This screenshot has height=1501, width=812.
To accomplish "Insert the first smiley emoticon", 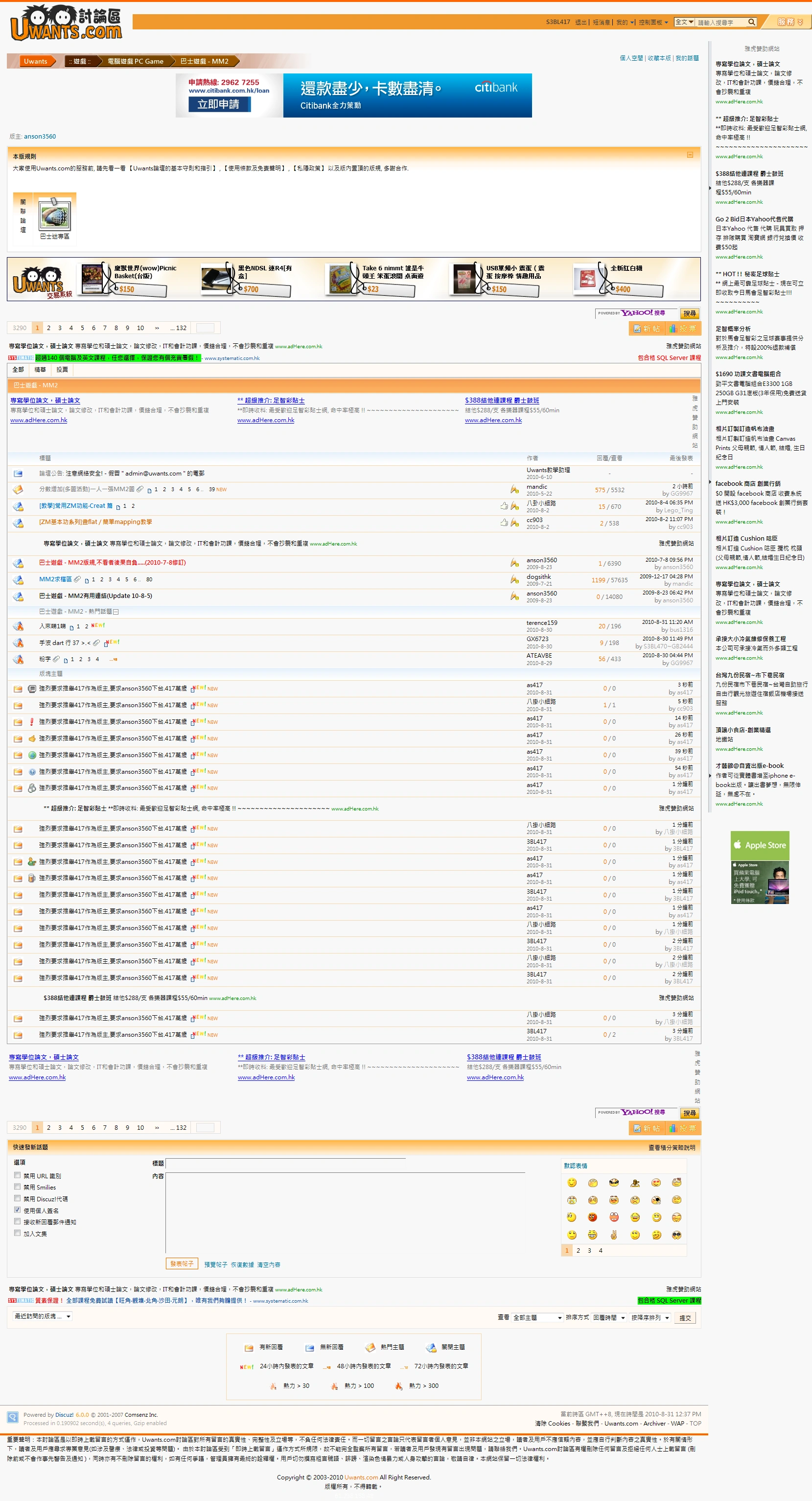I will point(572,1182).
